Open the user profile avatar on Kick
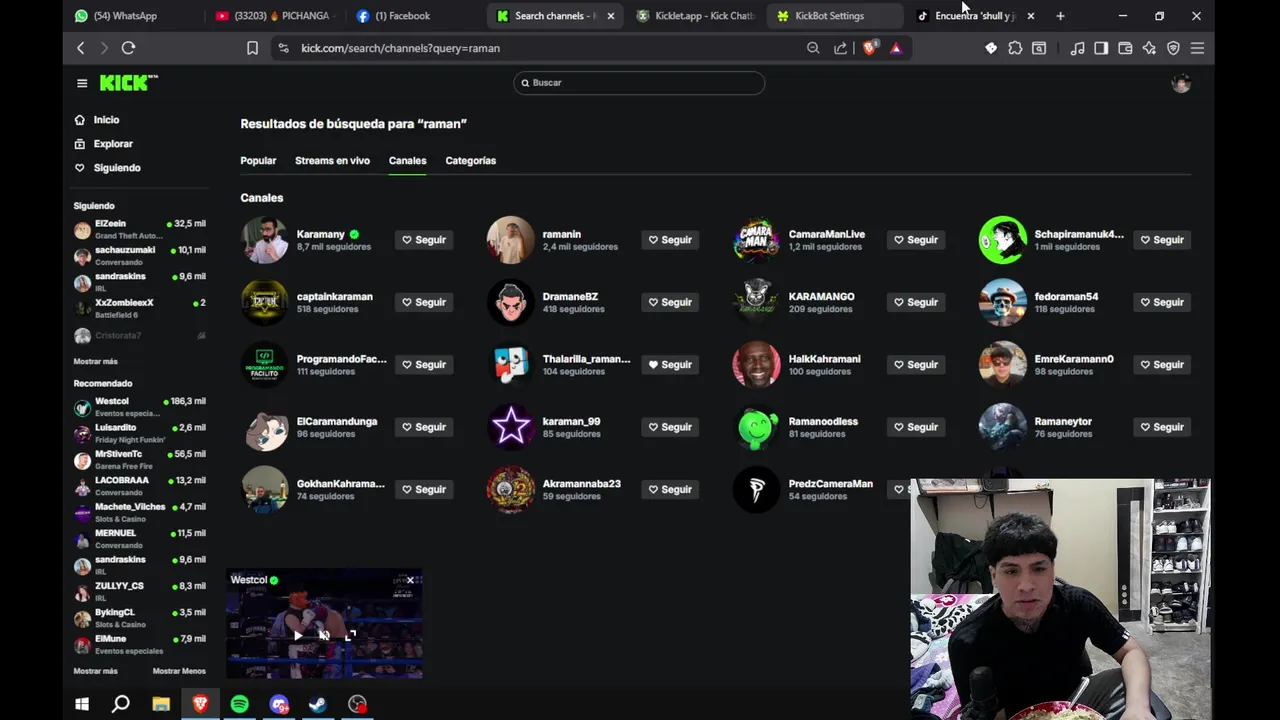The image size is (1280, 720). (x=1181, y=84)
